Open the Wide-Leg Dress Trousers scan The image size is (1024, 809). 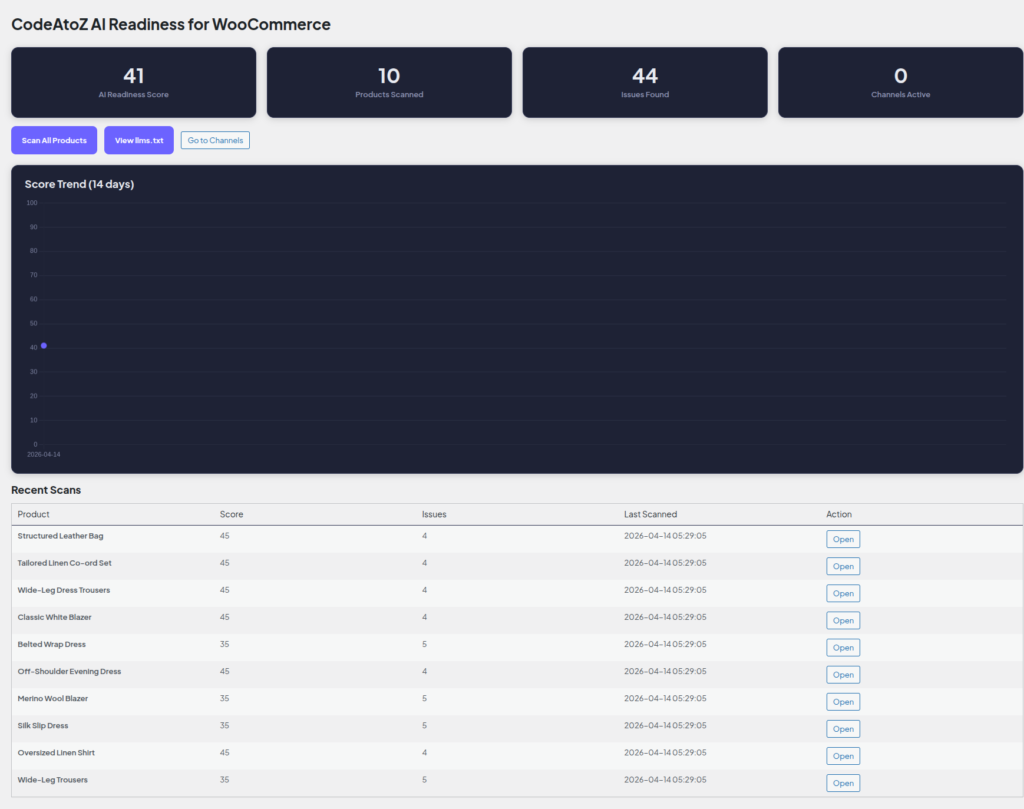coord(843,594)
